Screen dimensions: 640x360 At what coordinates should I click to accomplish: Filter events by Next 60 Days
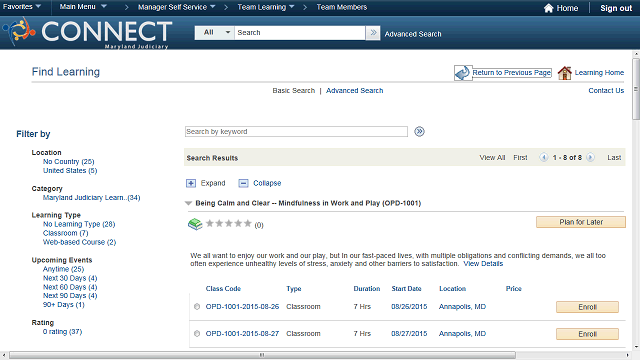(x=70, y=287)
